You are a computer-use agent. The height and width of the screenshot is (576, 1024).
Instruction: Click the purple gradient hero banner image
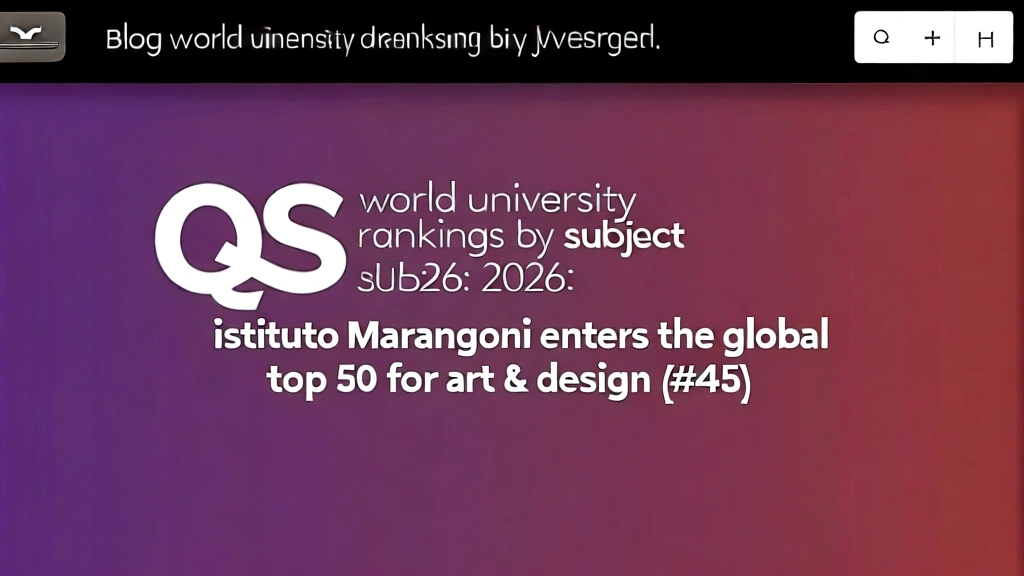click(512, 480)
